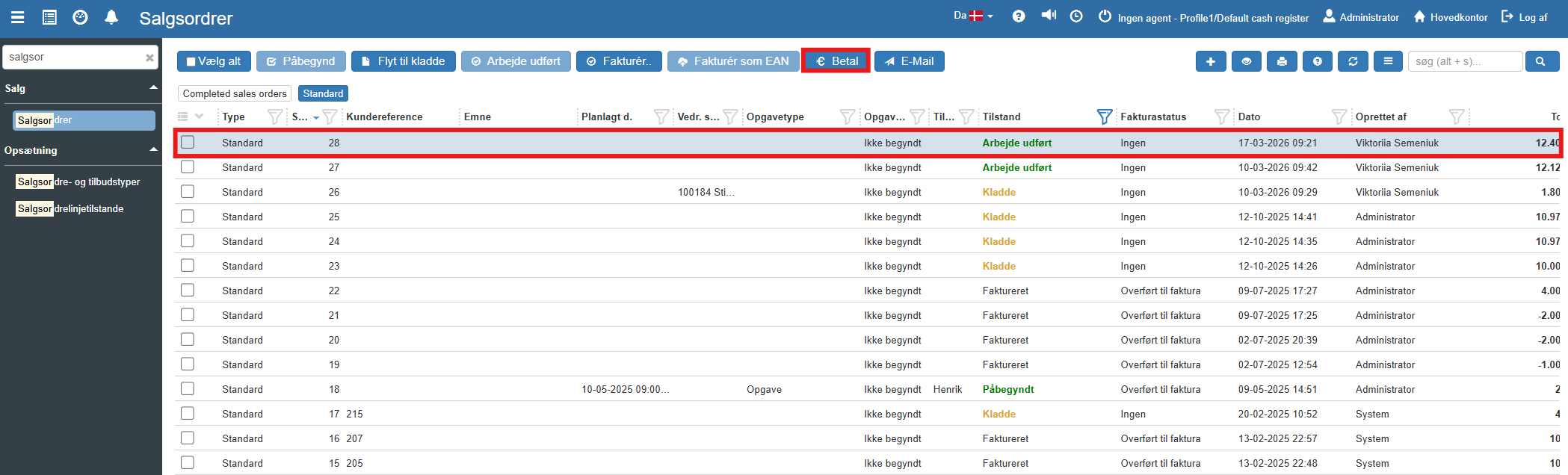Click Fakturér som EAN button
The height and width of the screenshot is (475, 1568).
click(733, 61)
